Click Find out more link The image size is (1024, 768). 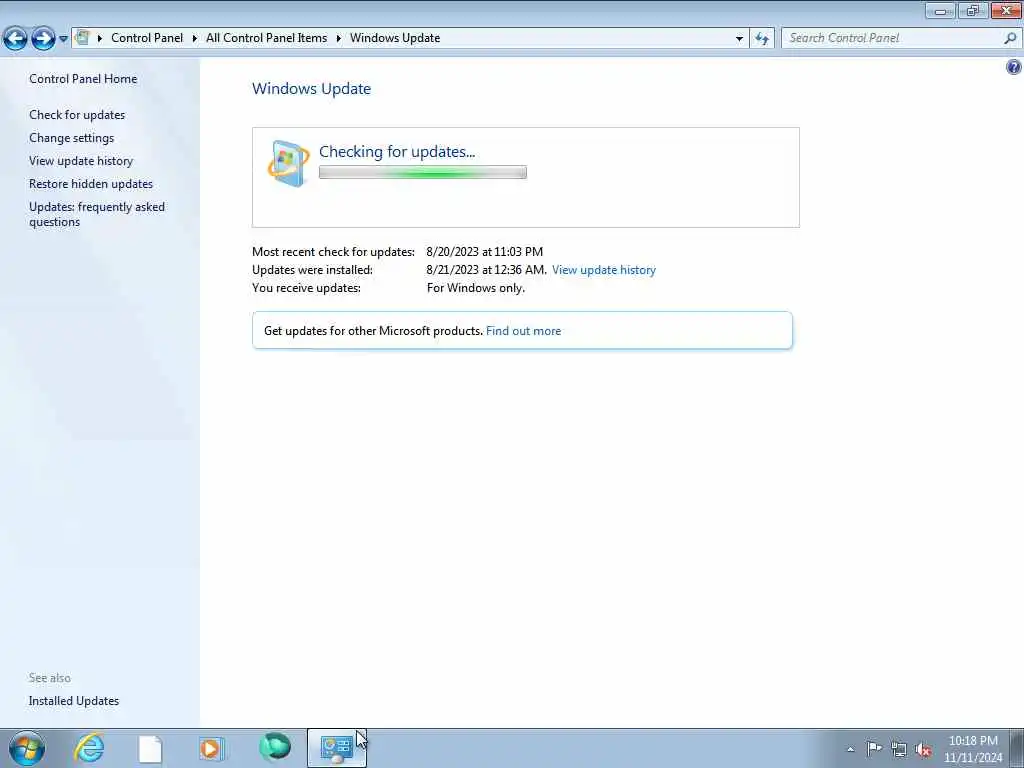click(x=523, y=331)
